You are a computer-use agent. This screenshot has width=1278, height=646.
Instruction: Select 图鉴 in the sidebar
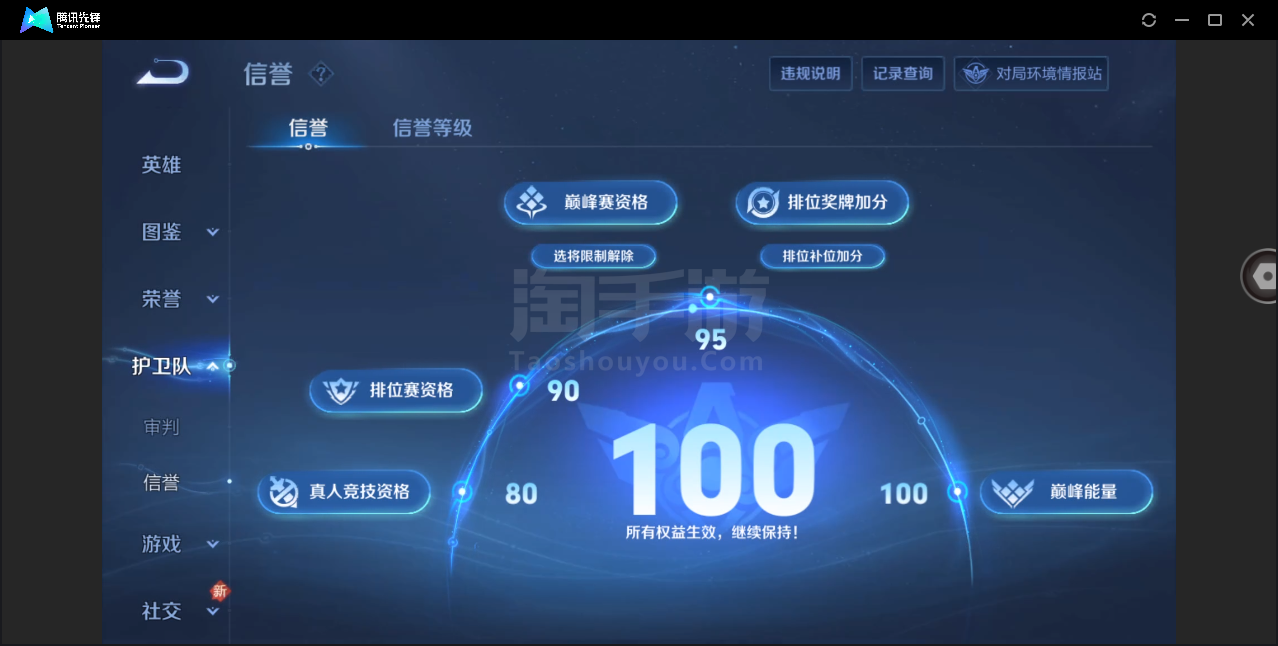tap(161, 232)
